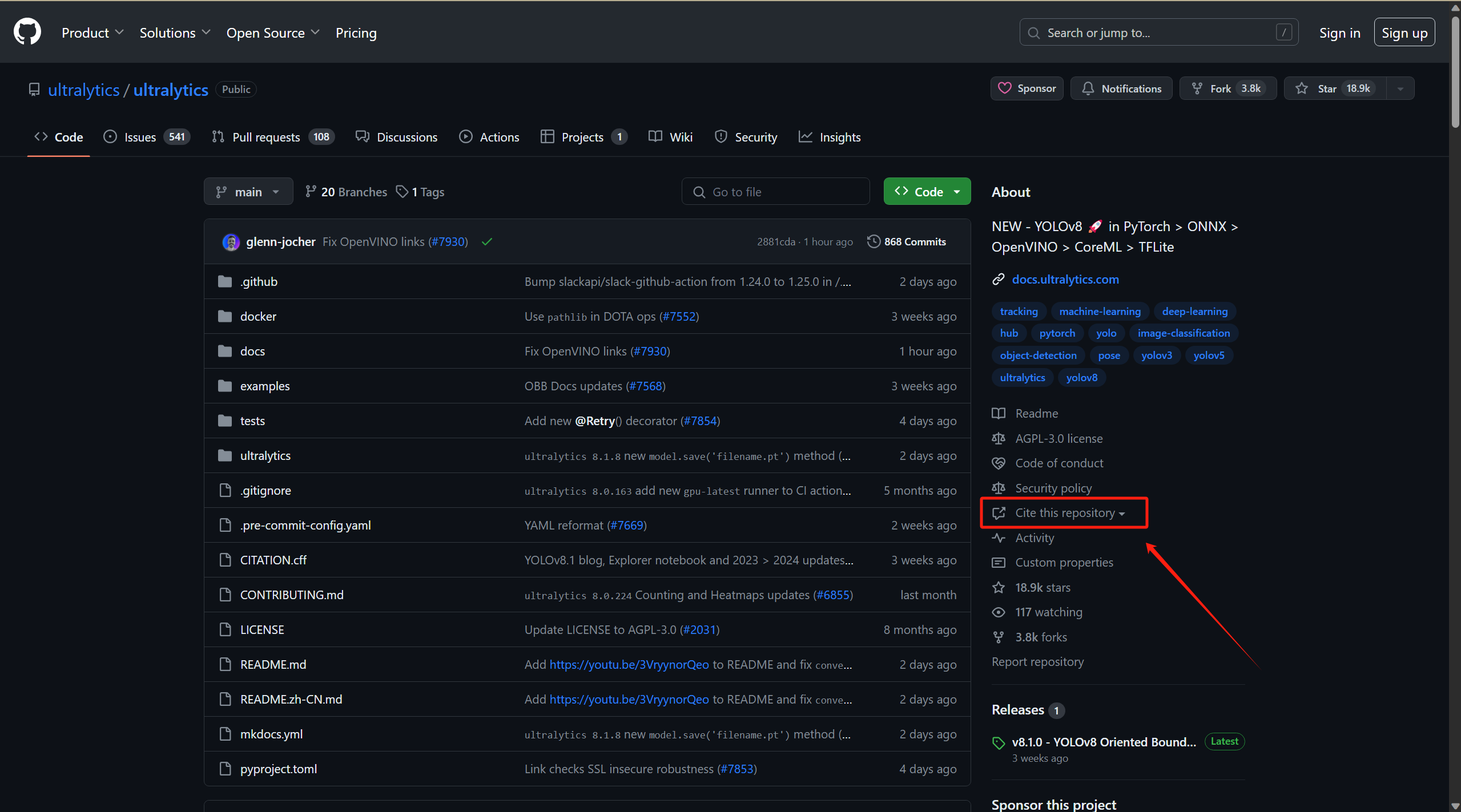Click Sign in
The width and height of the screenshot is (1461, 812).
coord(1339,33)
